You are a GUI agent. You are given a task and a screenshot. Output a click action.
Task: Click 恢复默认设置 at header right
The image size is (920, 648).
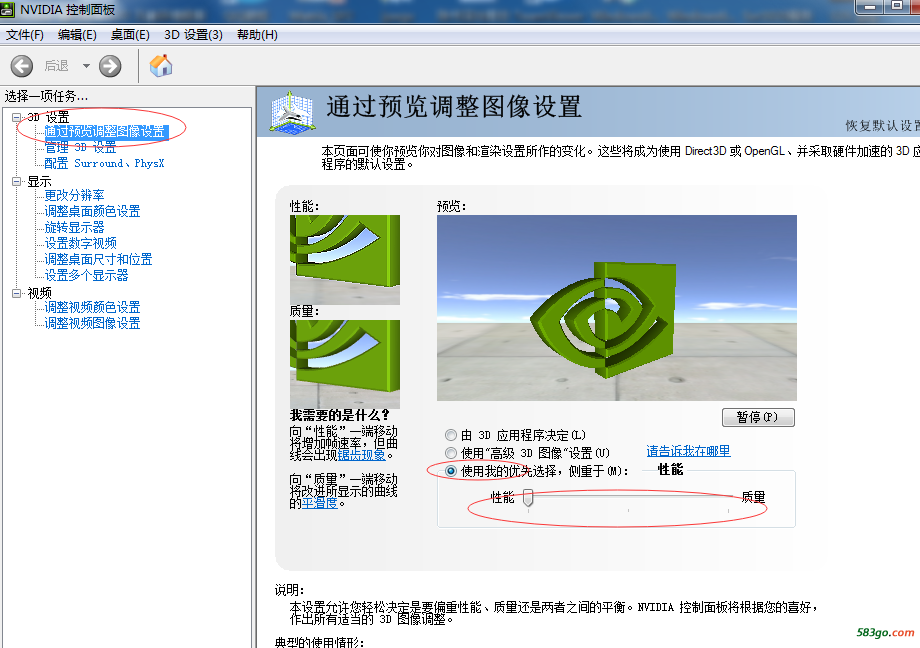coord(882,126)
